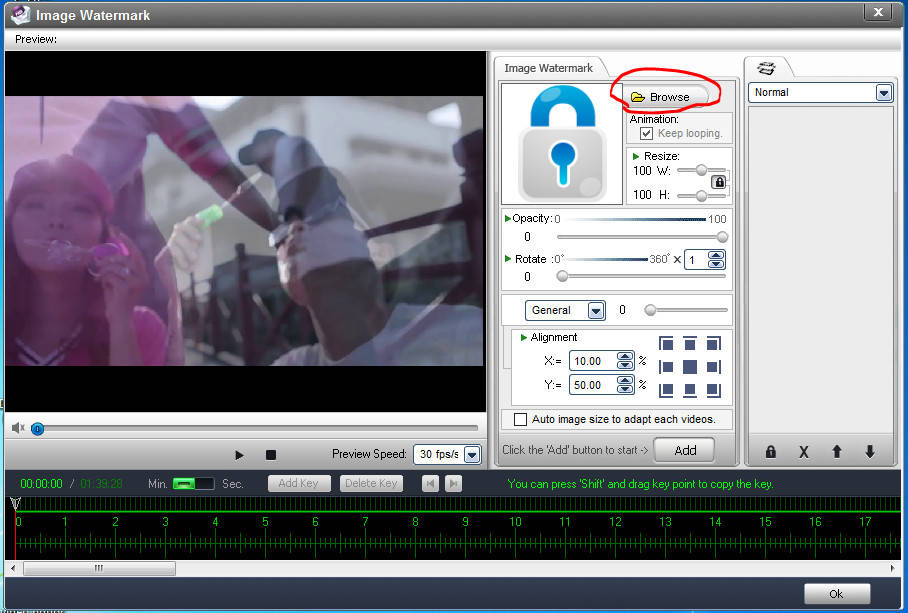Enable Auto image size to adapt videos
Screen dimensions: 908x613
[x=521, y=419]
